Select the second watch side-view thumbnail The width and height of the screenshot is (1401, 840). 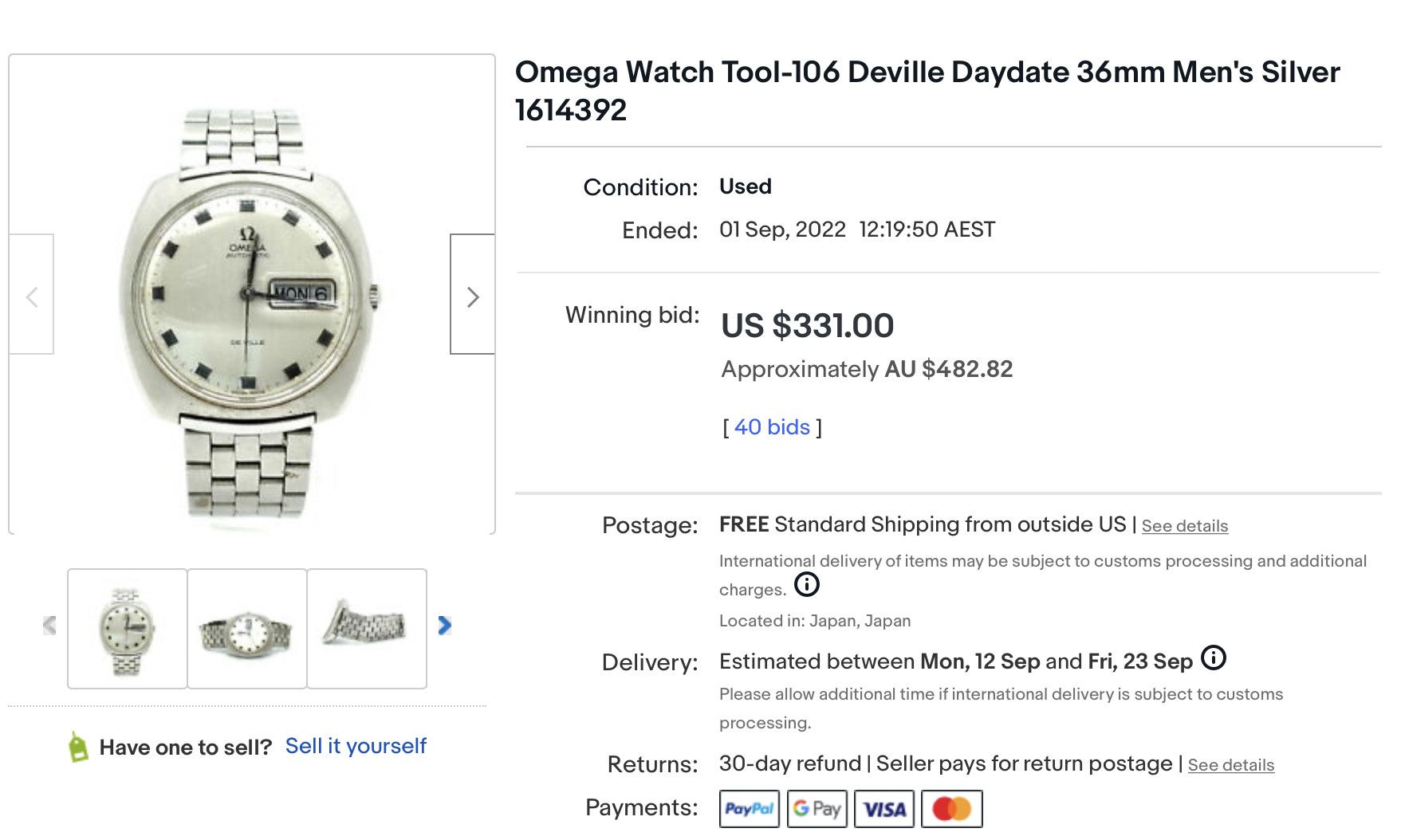pyautogui.click(x=247, y=629)
